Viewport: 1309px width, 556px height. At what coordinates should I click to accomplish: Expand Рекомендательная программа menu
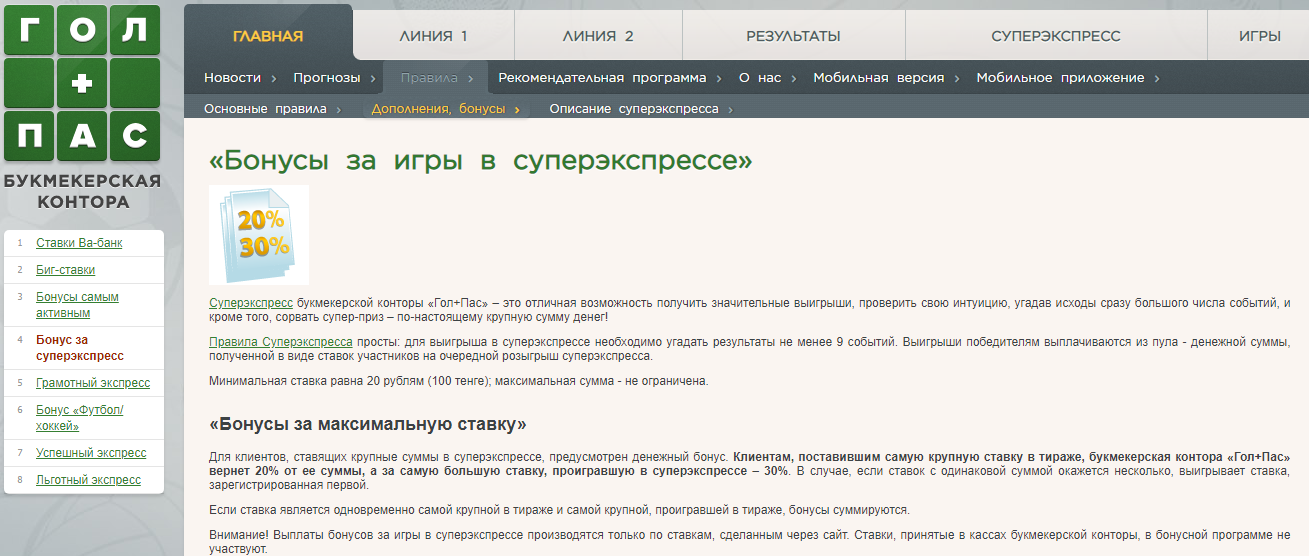tap(602, 78)
